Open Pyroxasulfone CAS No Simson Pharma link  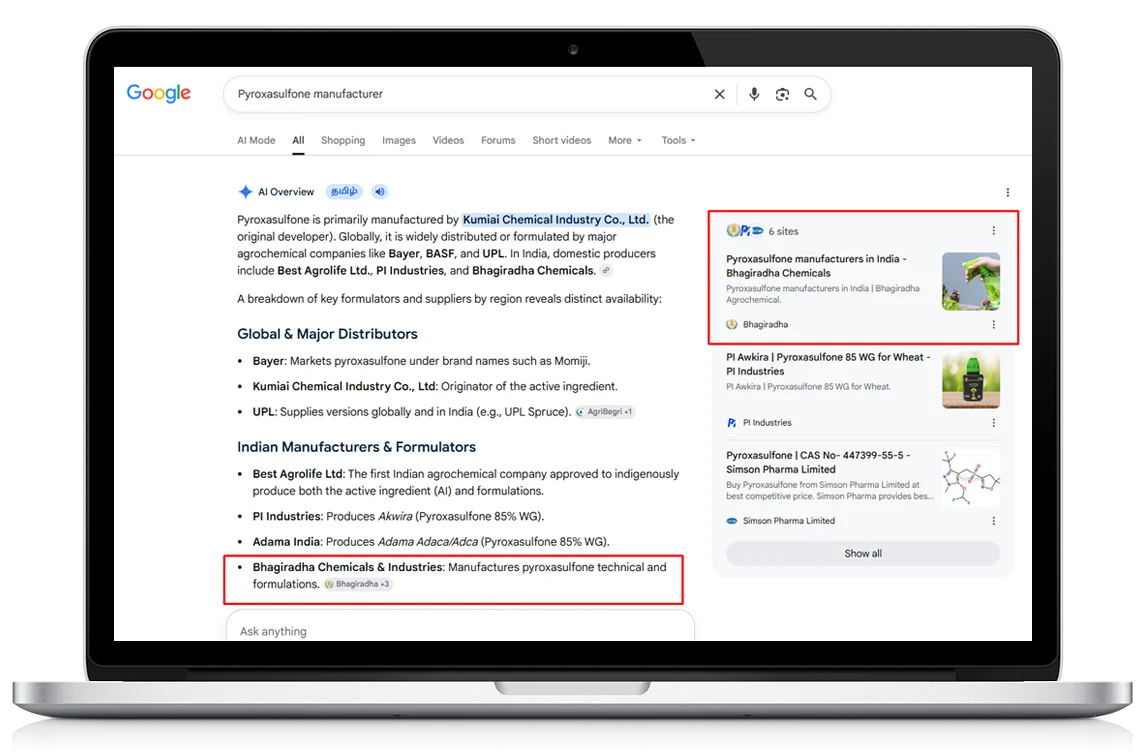click(818, 462)
